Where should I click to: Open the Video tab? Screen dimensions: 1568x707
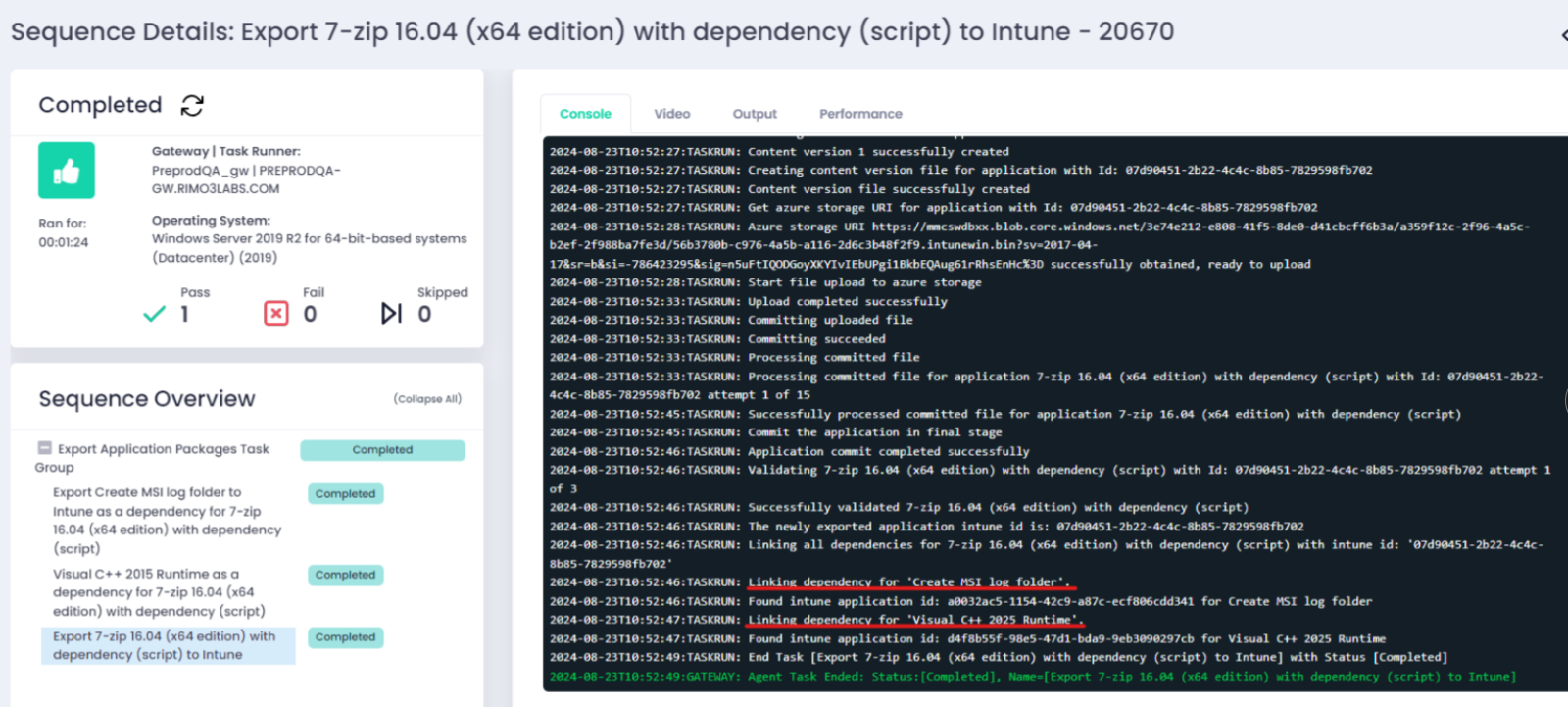(672, 114)
